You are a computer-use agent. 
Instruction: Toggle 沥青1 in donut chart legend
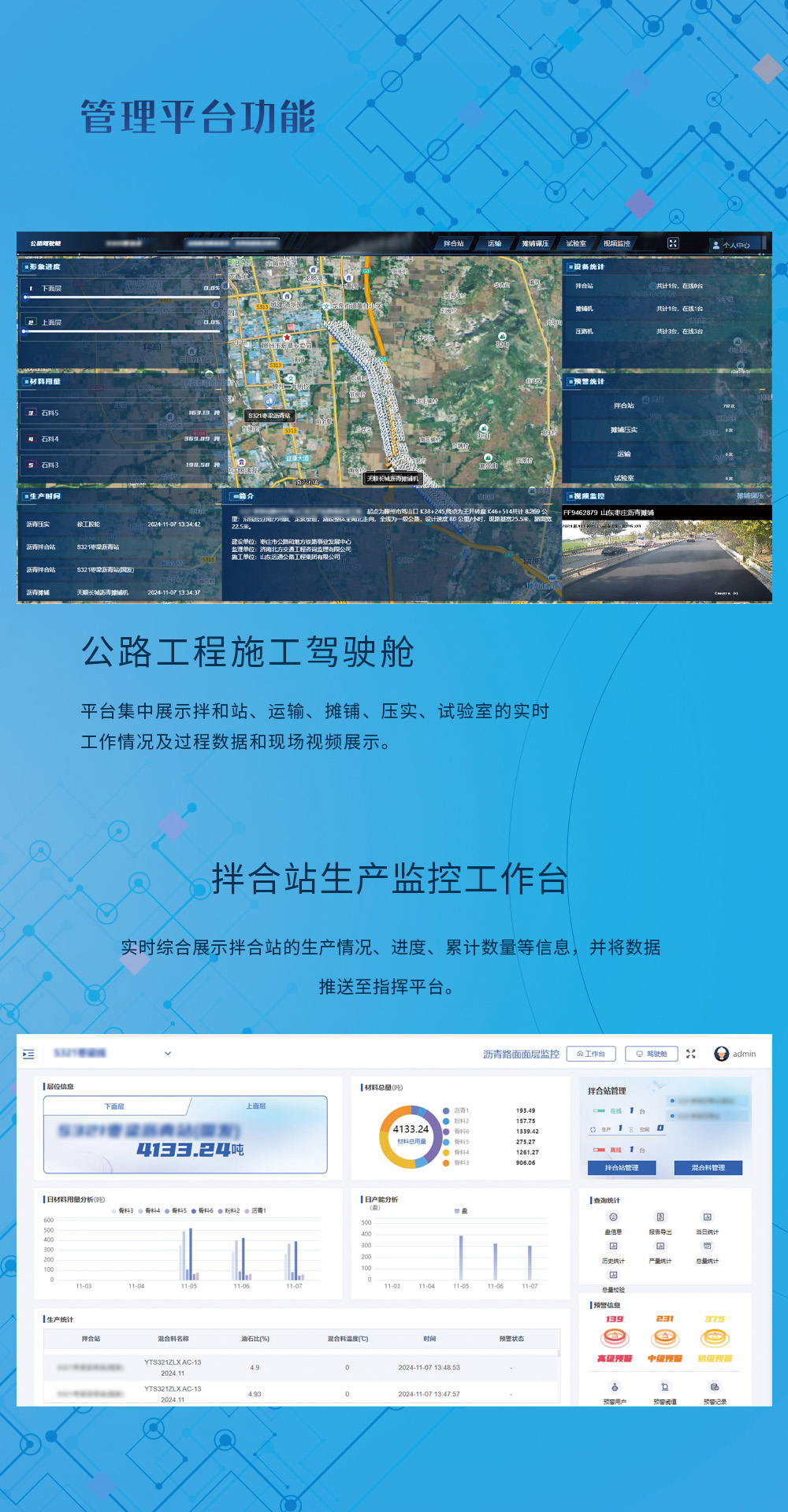(x=456, y=1110)
